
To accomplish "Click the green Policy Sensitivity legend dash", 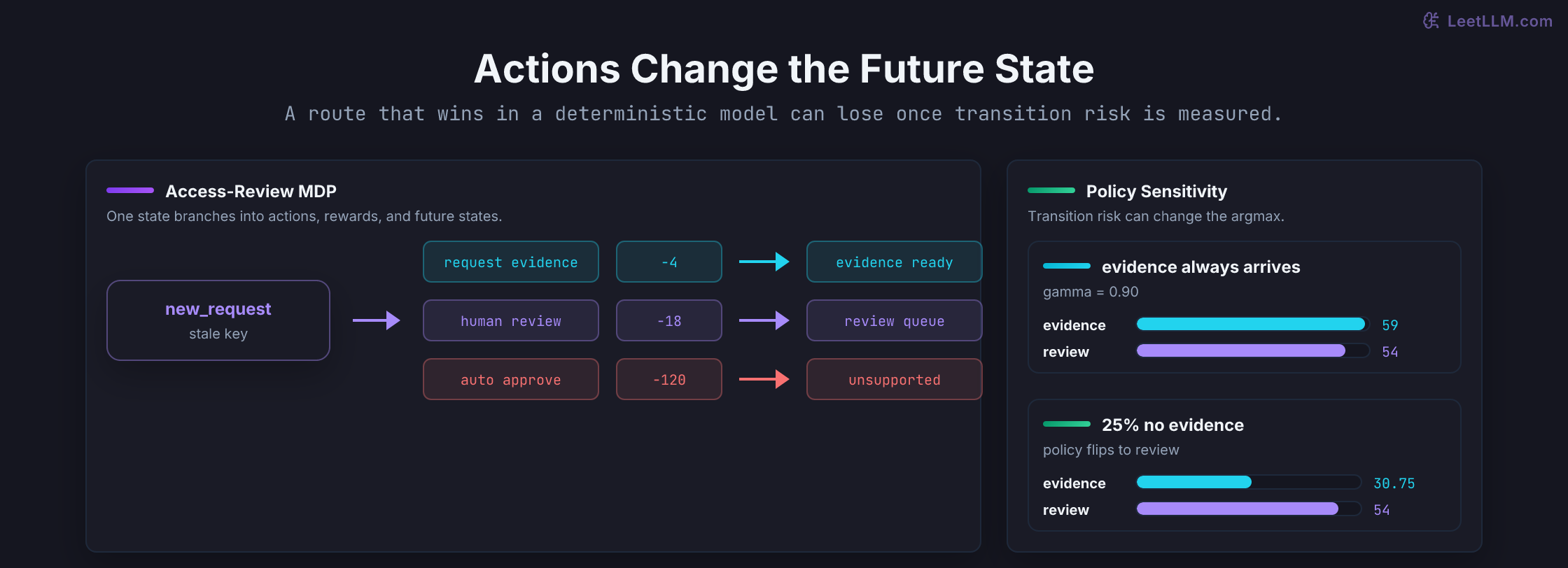I will click(1051, 190).
